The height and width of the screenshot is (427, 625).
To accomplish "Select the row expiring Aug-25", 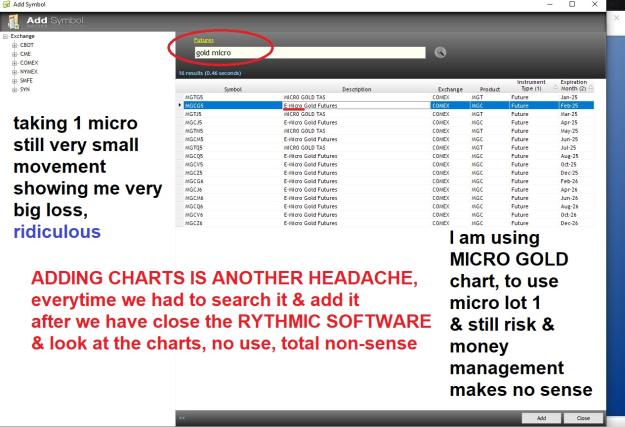I will (385, 156).
